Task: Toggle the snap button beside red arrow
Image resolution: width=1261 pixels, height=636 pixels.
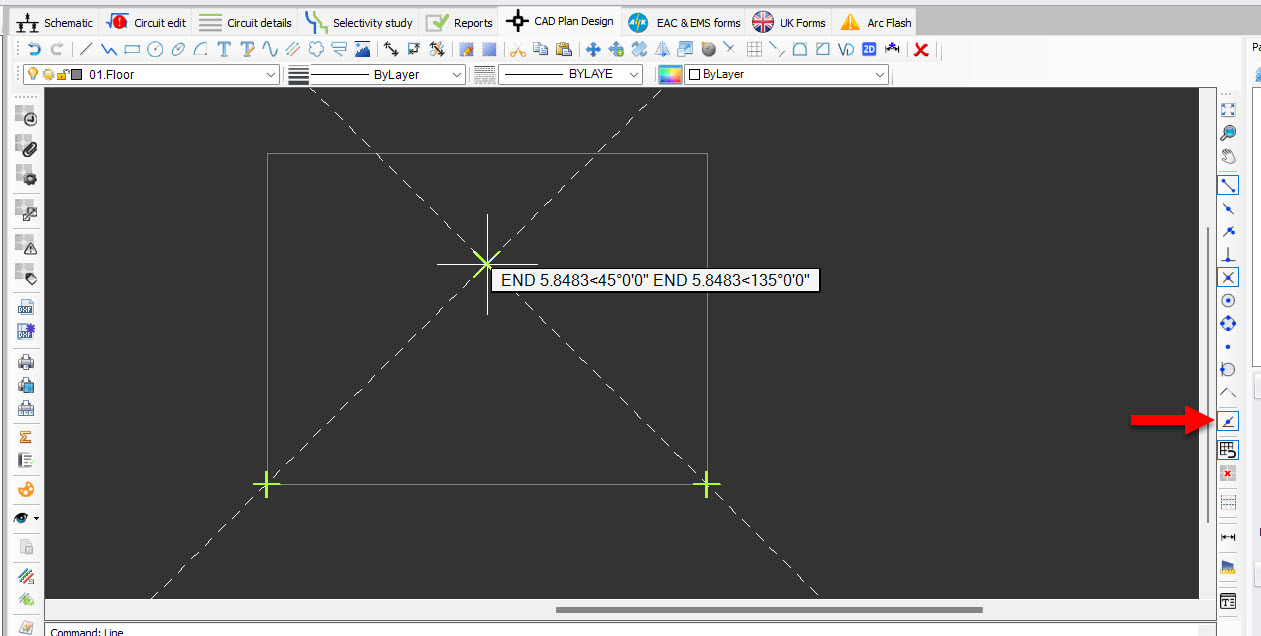Action: tap(1229, 422)
